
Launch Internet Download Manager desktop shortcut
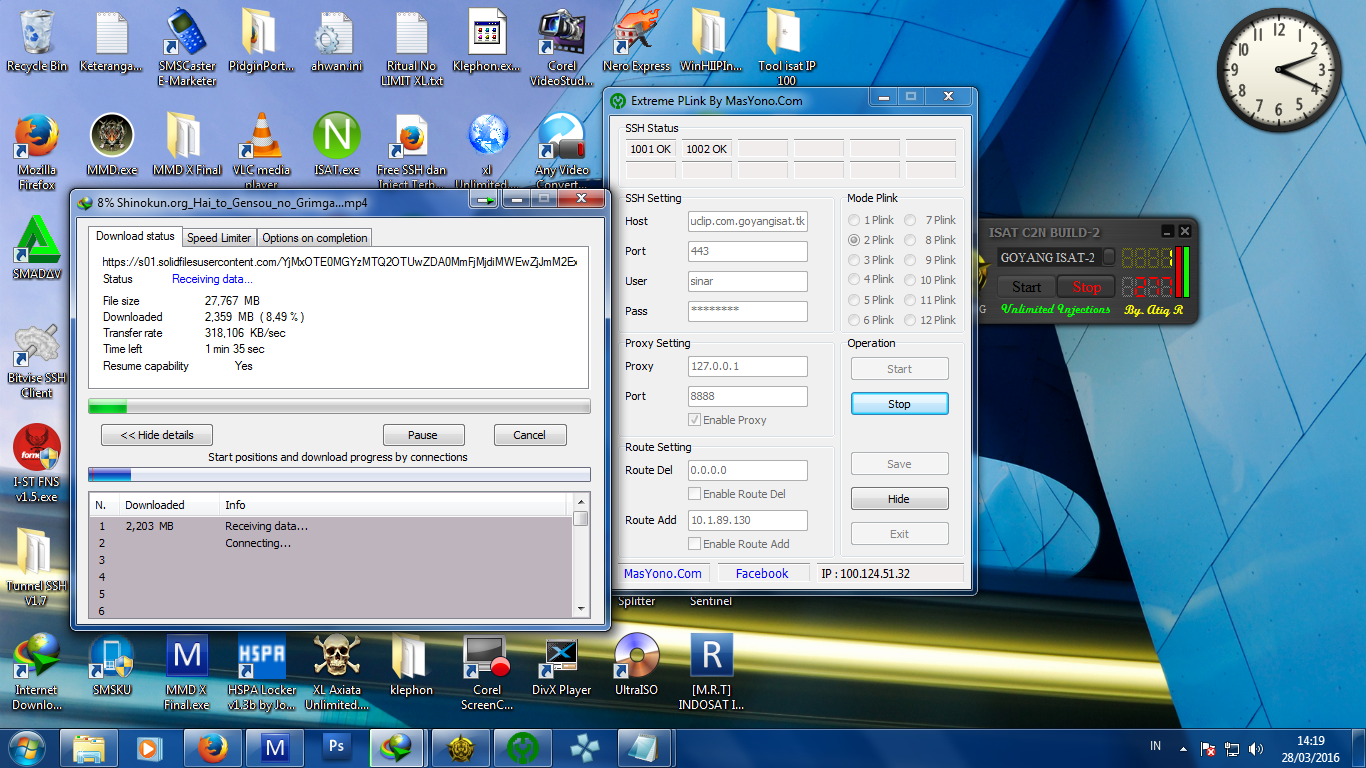37,672
